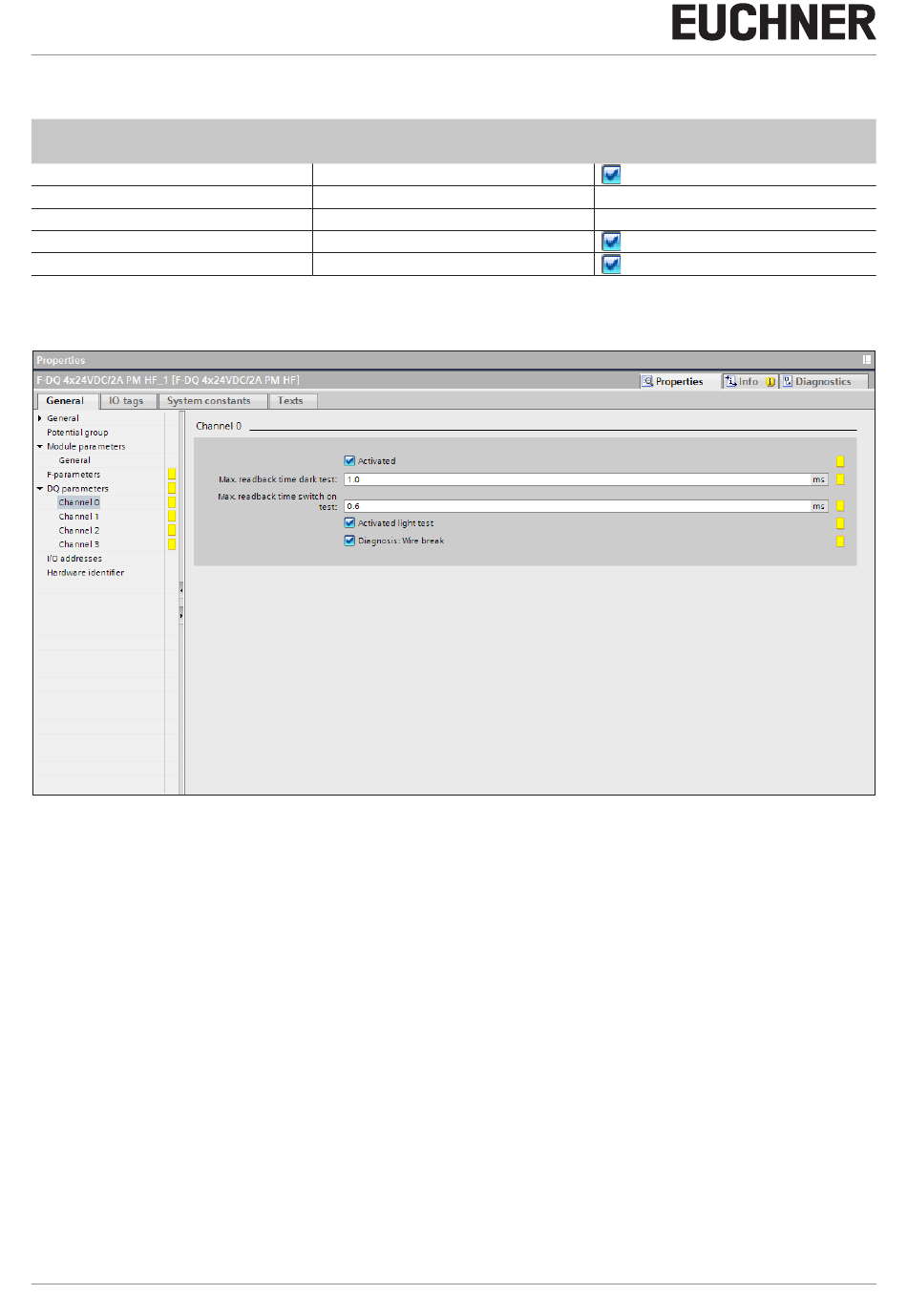Click the Channel 0 section heading

(x=219, y=426)
